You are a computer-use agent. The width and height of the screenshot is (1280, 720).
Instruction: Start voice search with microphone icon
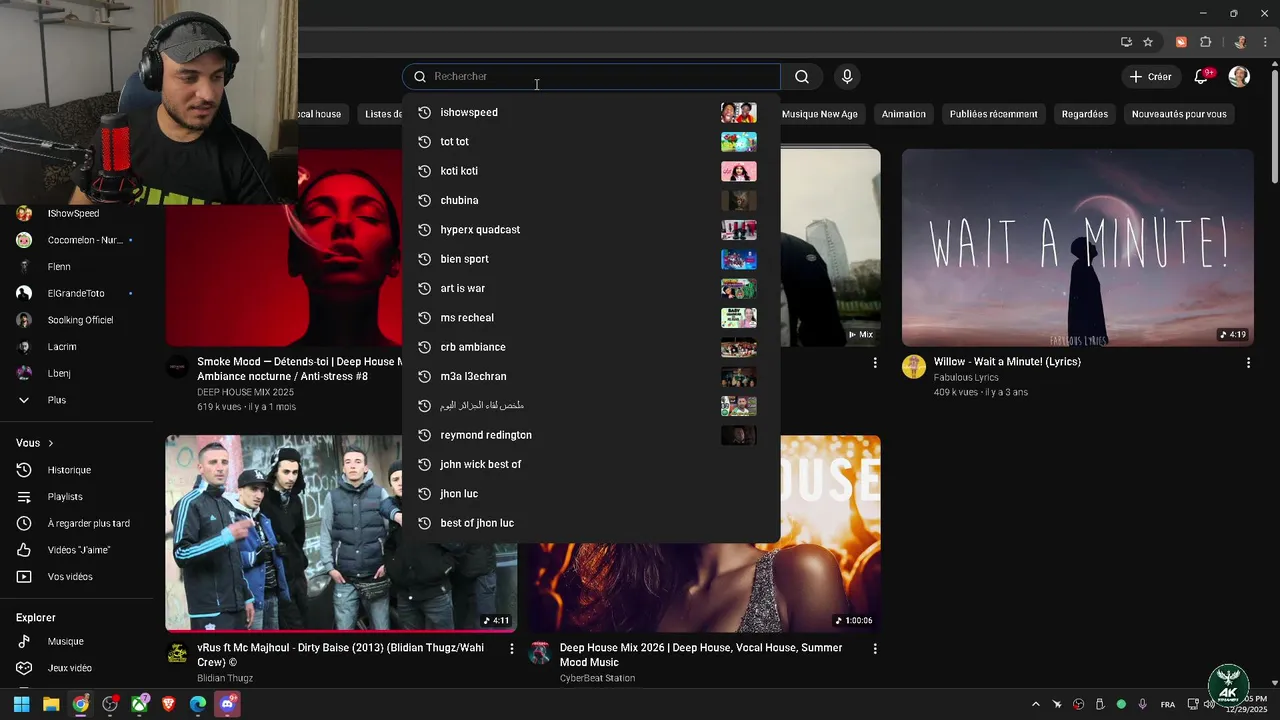click(x=847, y=77)
